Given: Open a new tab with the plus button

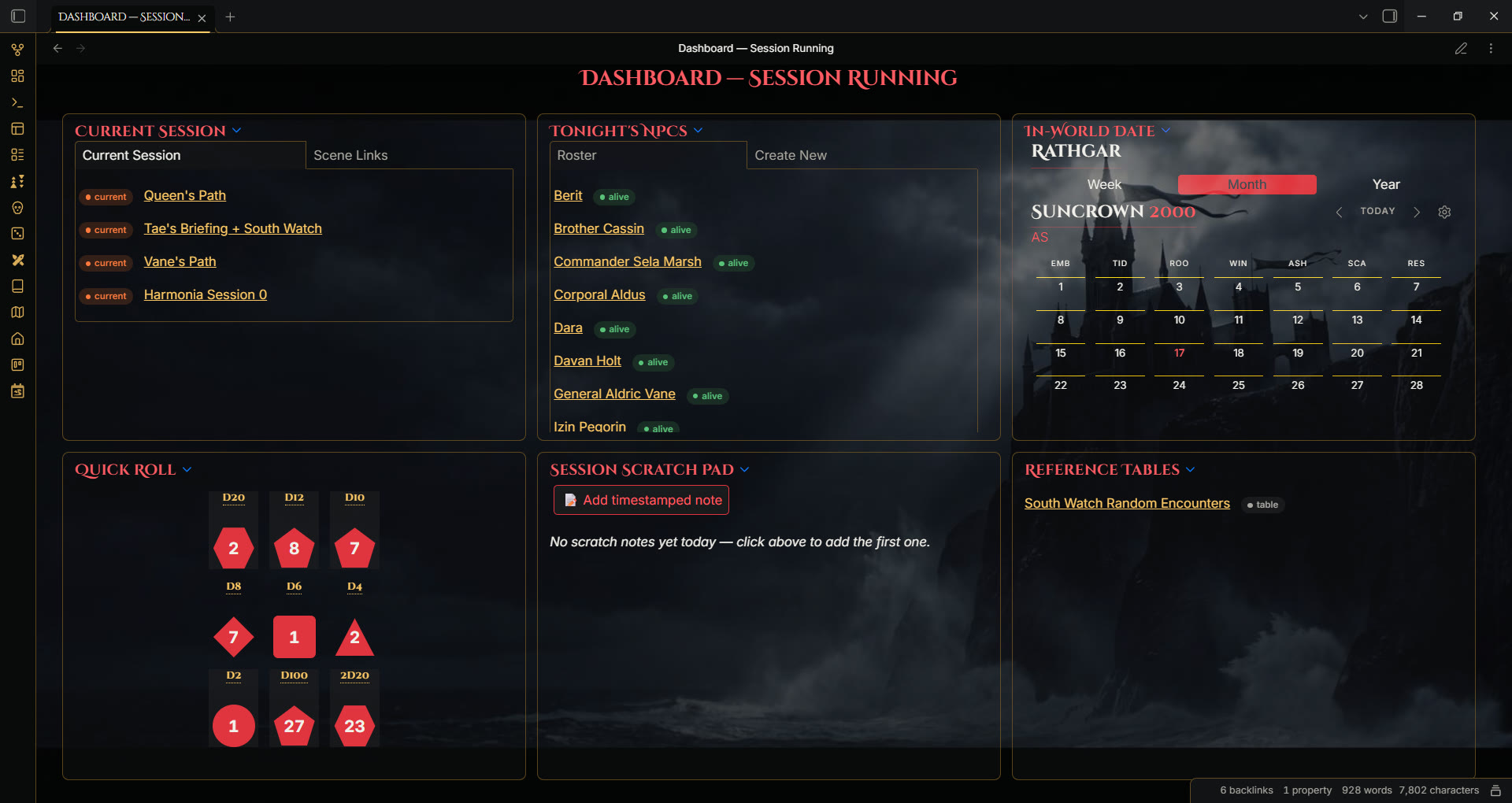Looking at the screenshot, I should tap(230, 17).
